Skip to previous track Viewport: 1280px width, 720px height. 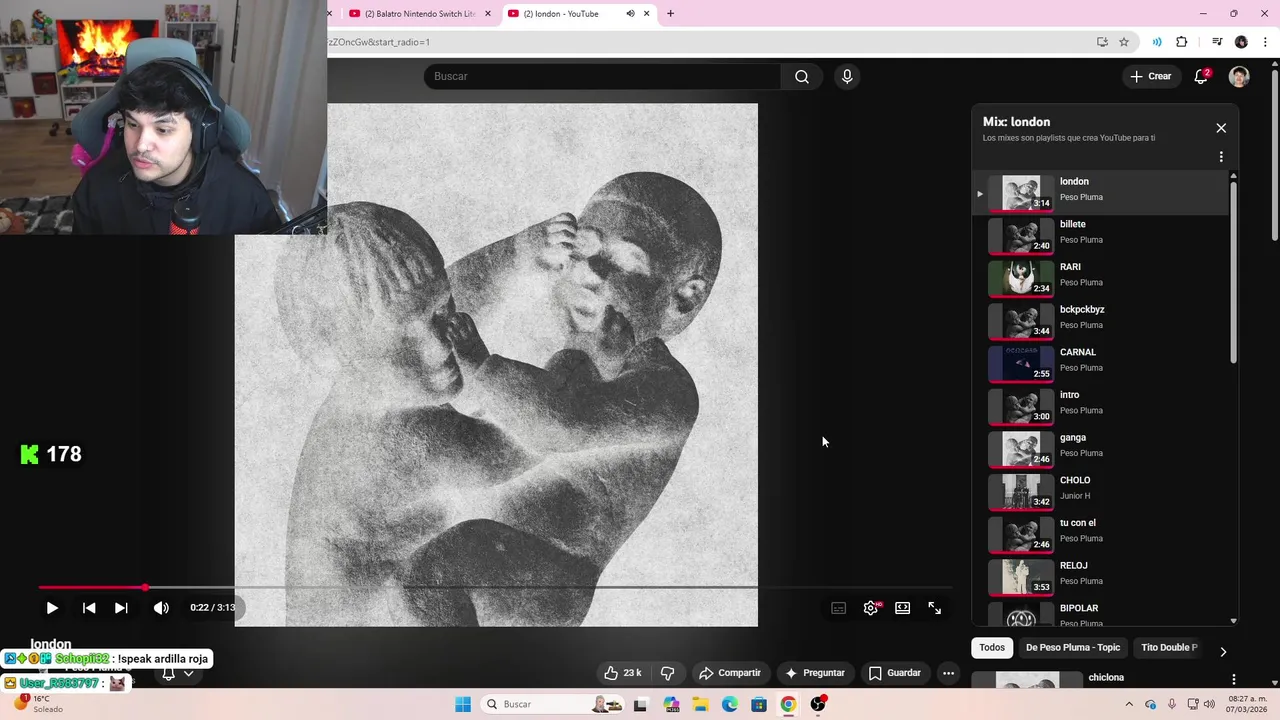point(89,608)
